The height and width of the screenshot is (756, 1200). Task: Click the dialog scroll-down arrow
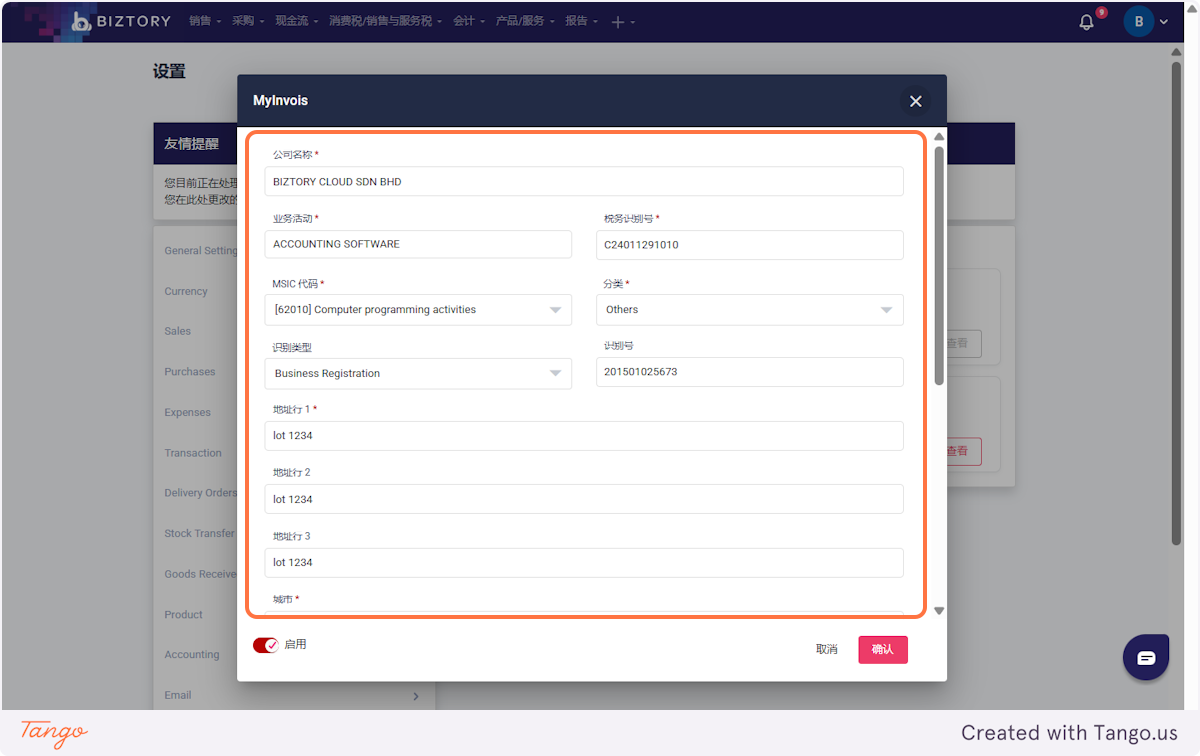coord(939,611)
